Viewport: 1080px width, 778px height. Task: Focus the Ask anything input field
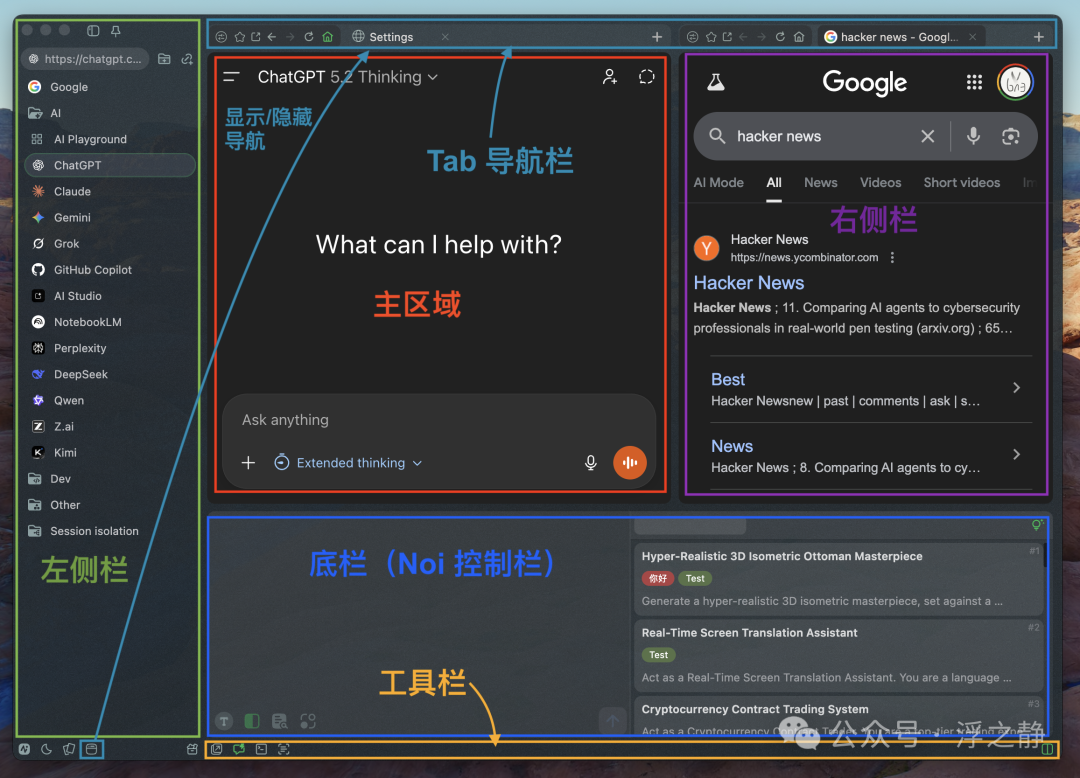[x=439, y=420]
